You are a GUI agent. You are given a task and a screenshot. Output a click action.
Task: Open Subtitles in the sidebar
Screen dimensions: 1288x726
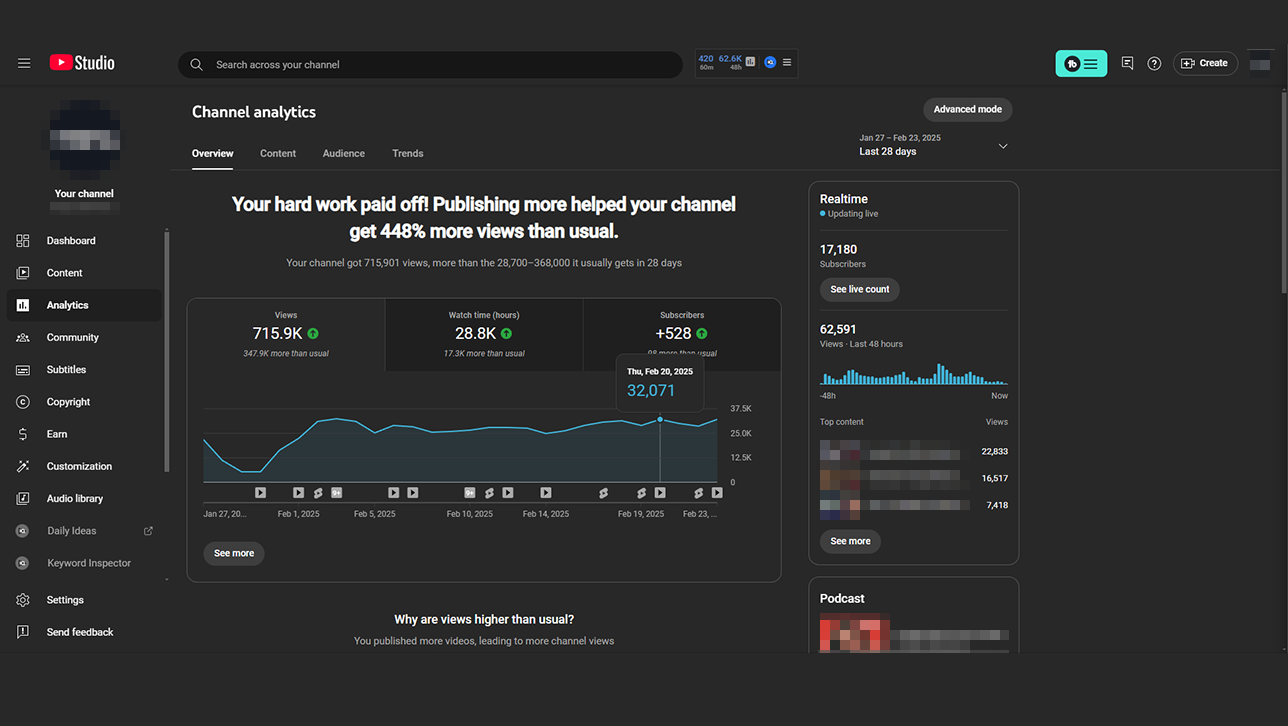tap(84, 370)
